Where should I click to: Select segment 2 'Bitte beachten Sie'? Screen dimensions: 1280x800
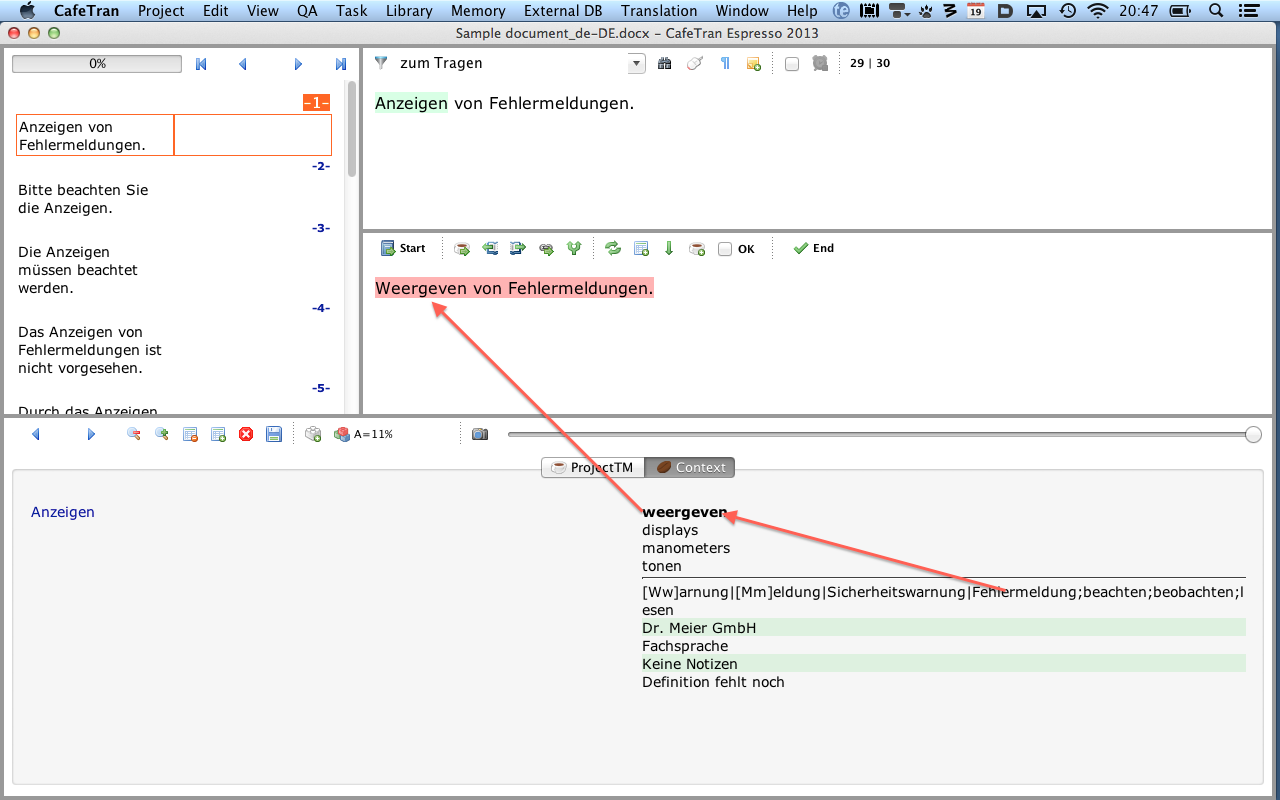point(83,199)
